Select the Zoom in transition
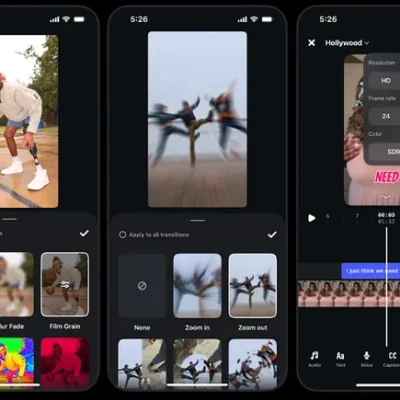The image size is (400, 400). (x=197, y=286)
